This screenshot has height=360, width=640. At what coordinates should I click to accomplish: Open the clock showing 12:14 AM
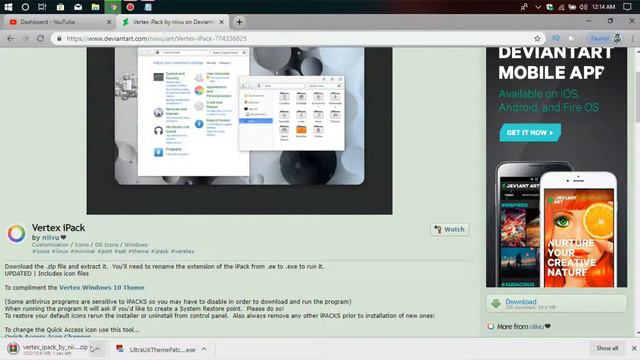click(603, 7)
